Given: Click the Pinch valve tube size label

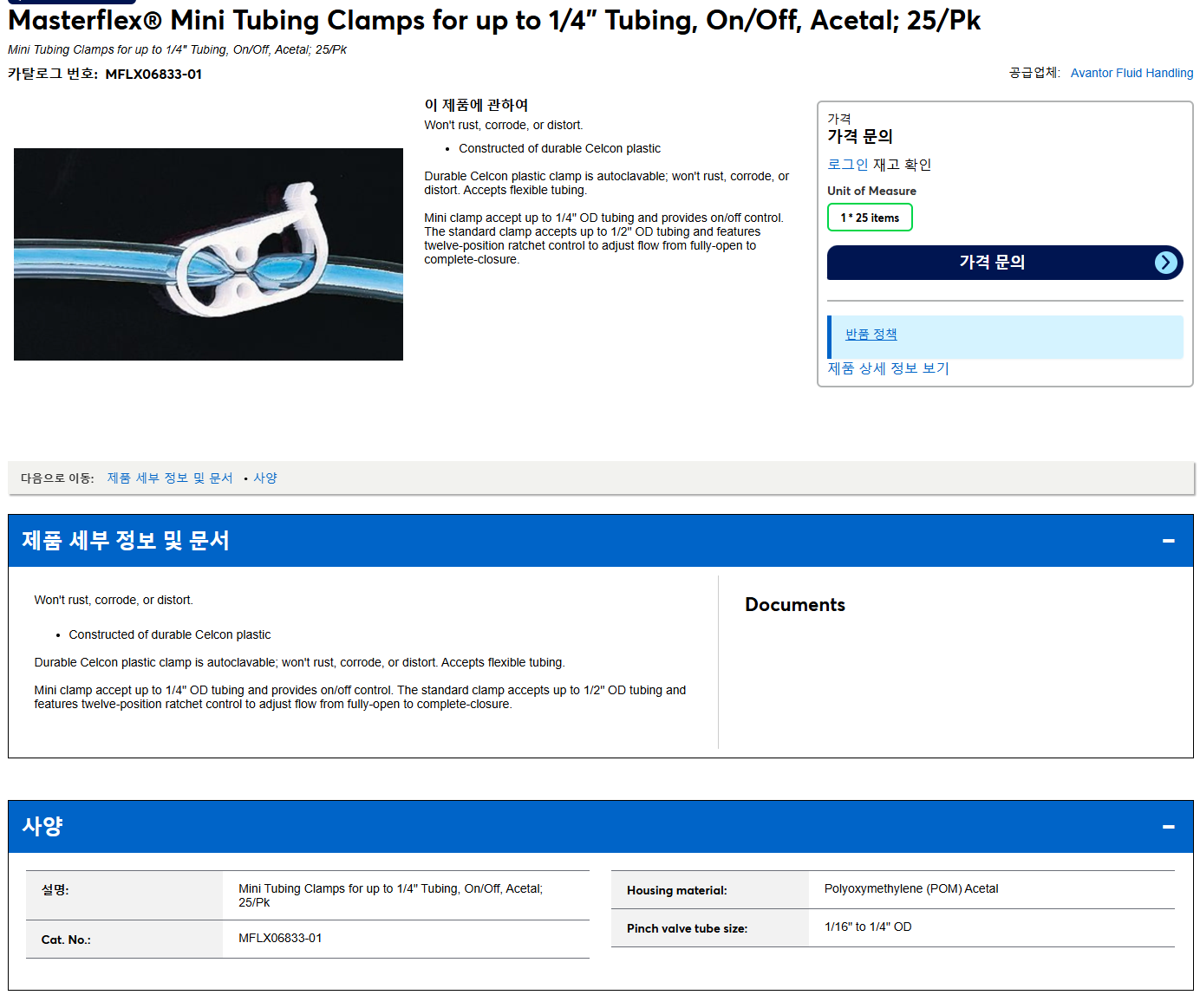Looking at the screenshot, I should 687,929.
